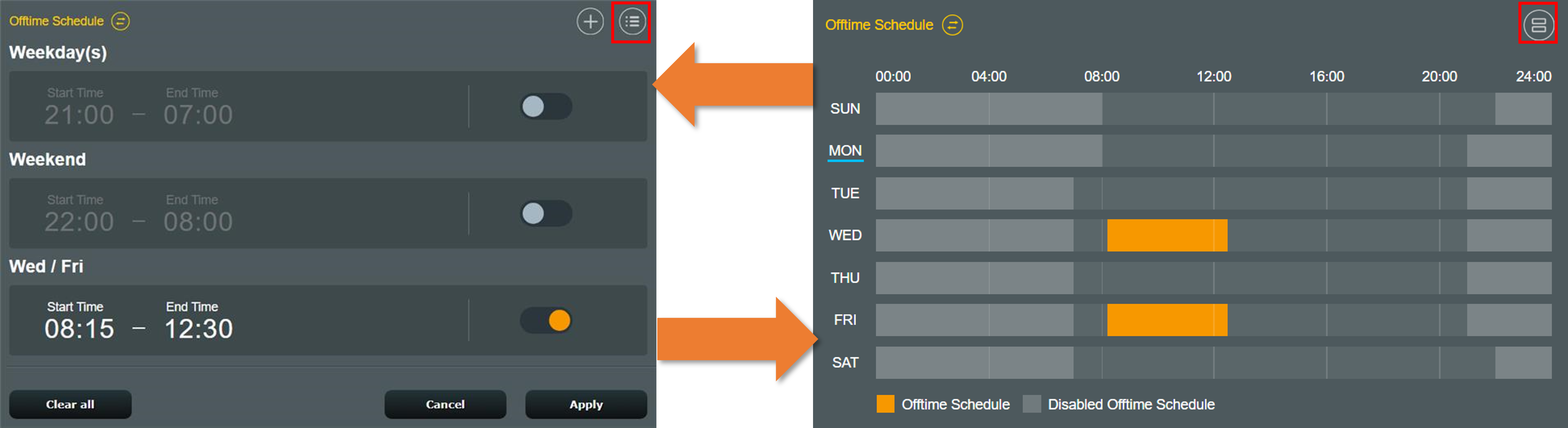This screenshot has width=1568, height=428.
Task: Enable the Weekend 22:00–08:00 schedule toggle
Action: point(546,213)
